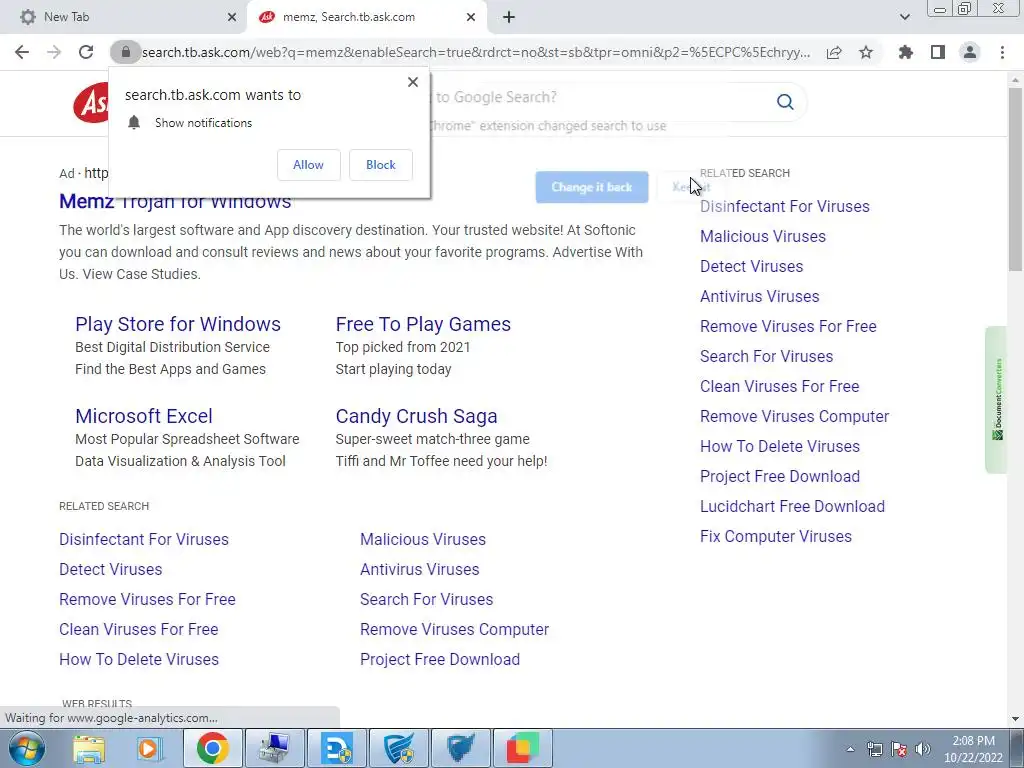Share this page using the share icon

point(834,52)
